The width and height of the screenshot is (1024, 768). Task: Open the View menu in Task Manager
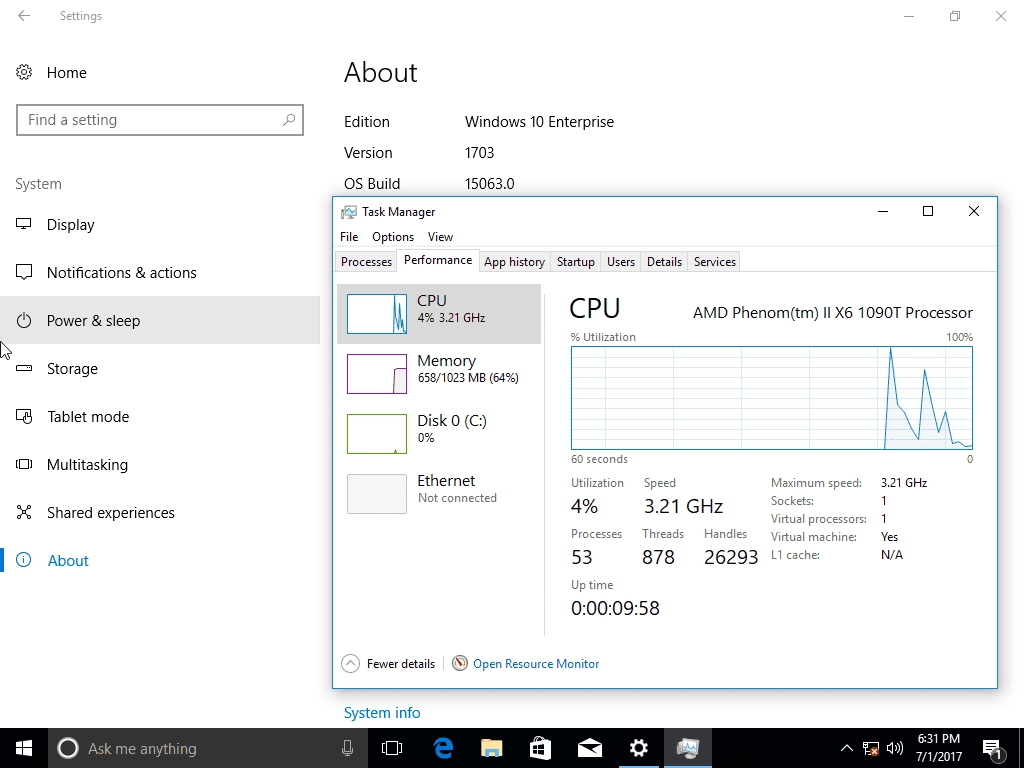pyautogui.click(x=440, y=237)
